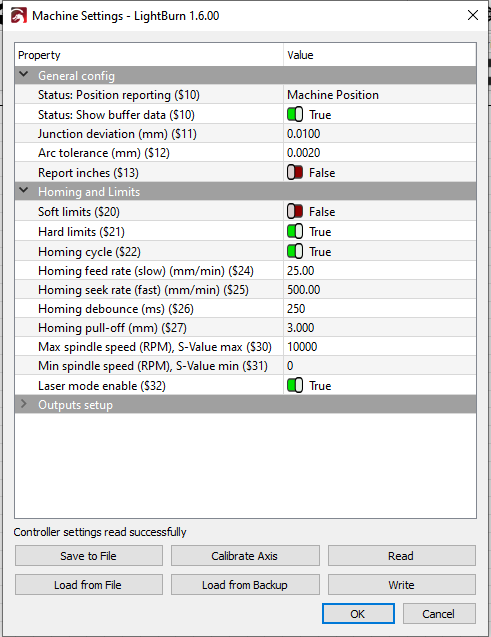Collapse the General config section
The height and width of the screenshot is (637, 491).
[x=24, y=75]
